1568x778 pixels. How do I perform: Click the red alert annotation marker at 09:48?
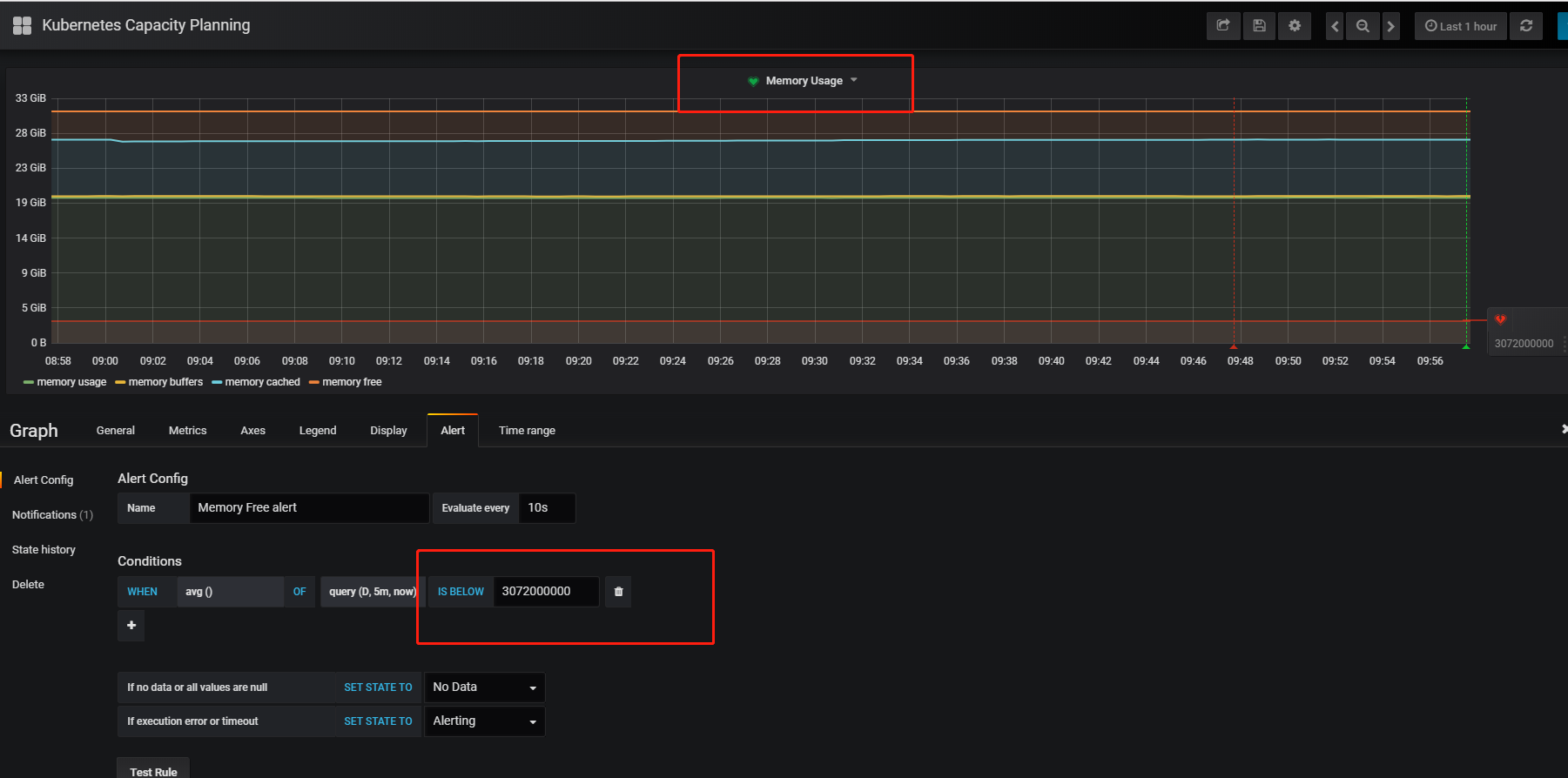tap(1234, 346)
